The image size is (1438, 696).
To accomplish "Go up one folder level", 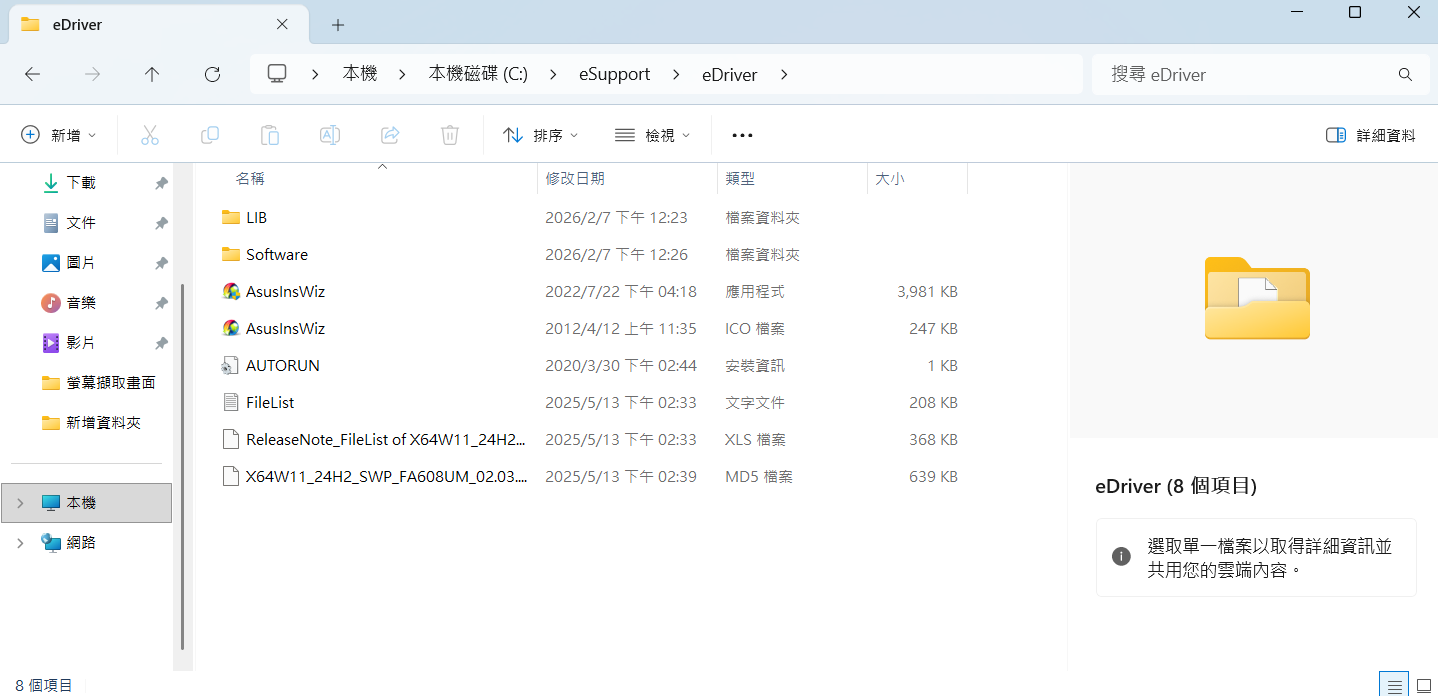I will 152,74.
